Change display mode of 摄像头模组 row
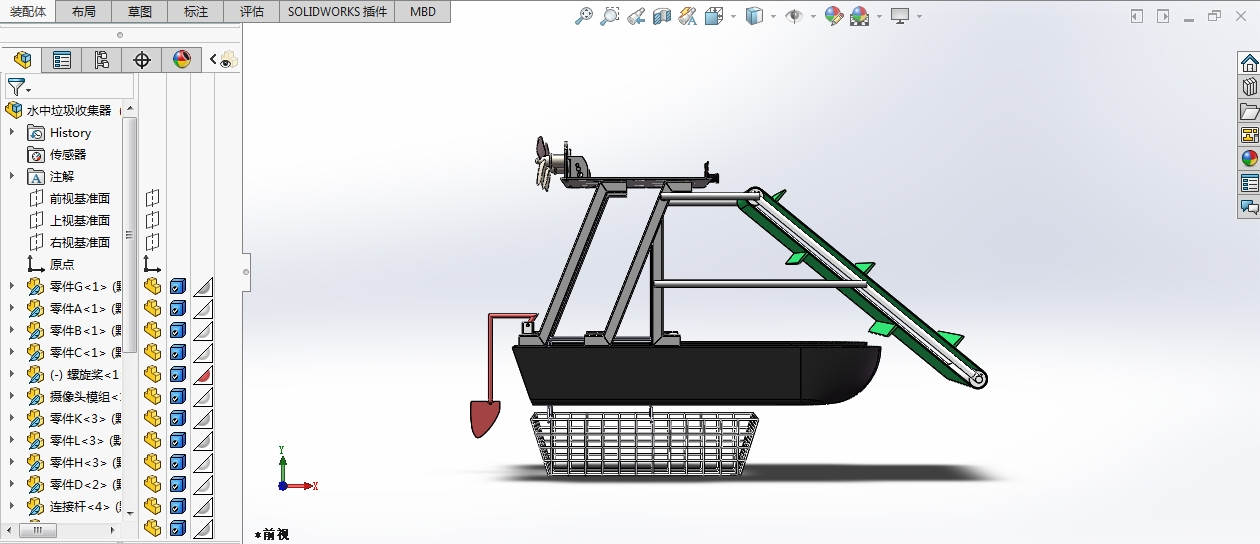 point(177,396)
